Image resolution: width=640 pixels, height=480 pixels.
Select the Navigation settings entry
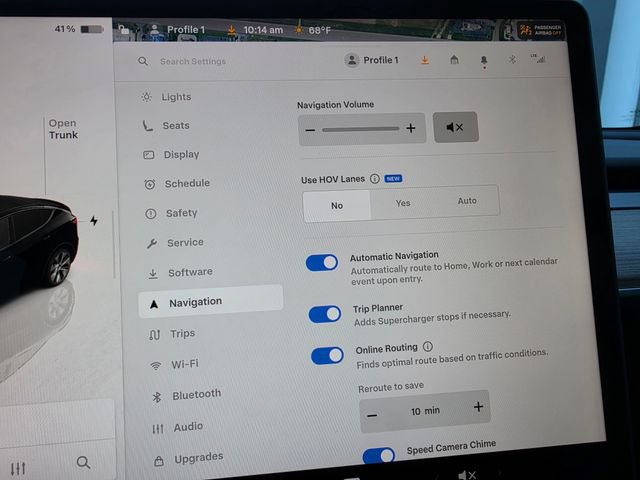(x=211, y=302)
